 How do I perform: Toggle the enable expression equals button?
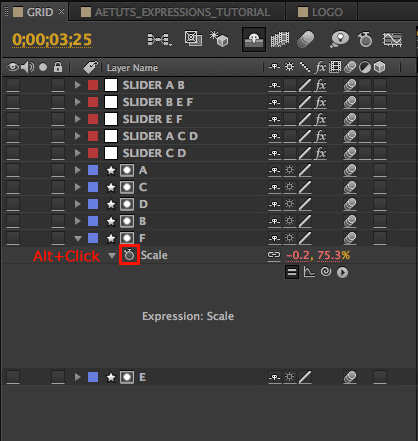[x=292, y=272]
